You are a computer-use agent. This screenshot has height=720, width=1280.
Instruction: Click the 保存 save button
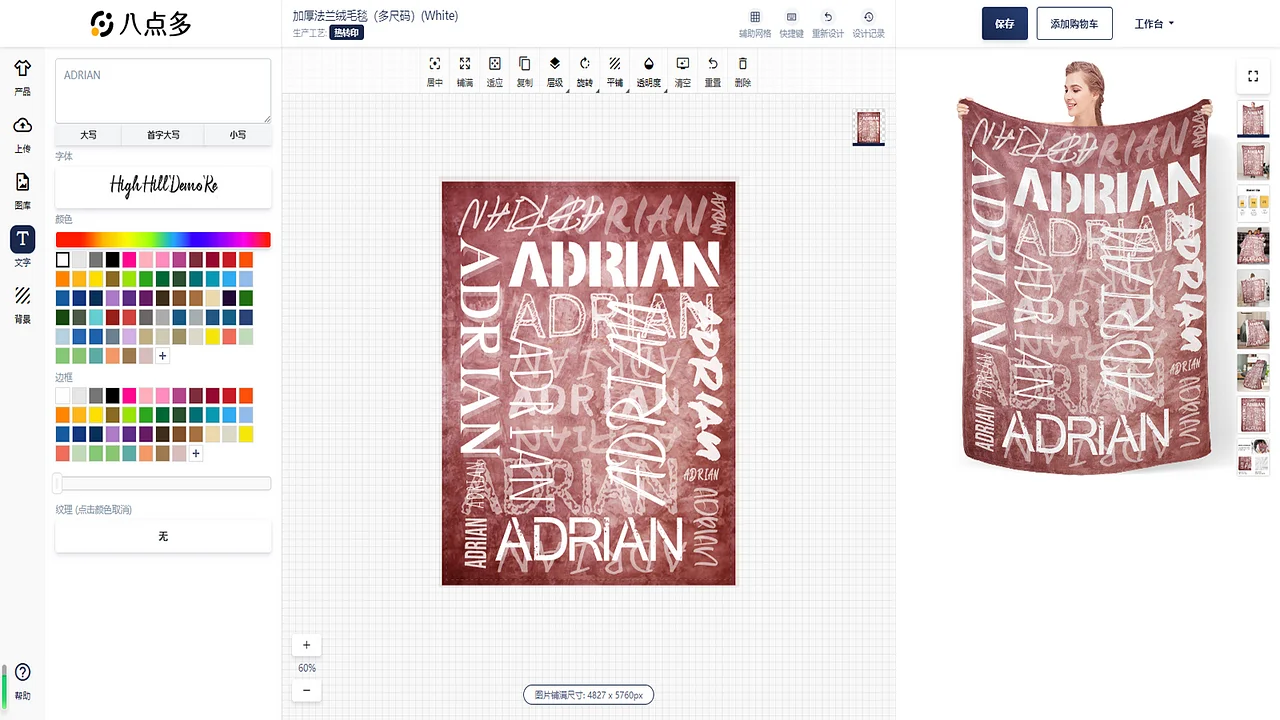click(1004, 23)
